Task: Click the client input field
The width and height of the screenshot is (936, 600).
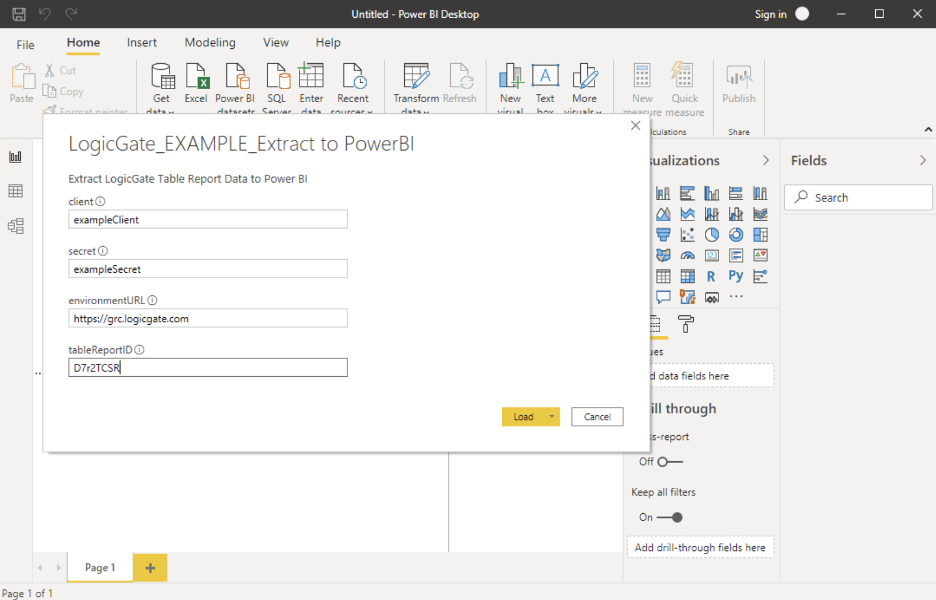Action: (207, 219)
